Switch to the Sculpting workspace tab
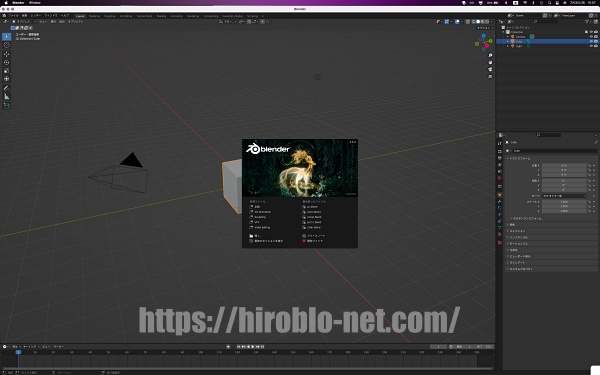Viewport: 600px width, 375px height. pos(109,16)
